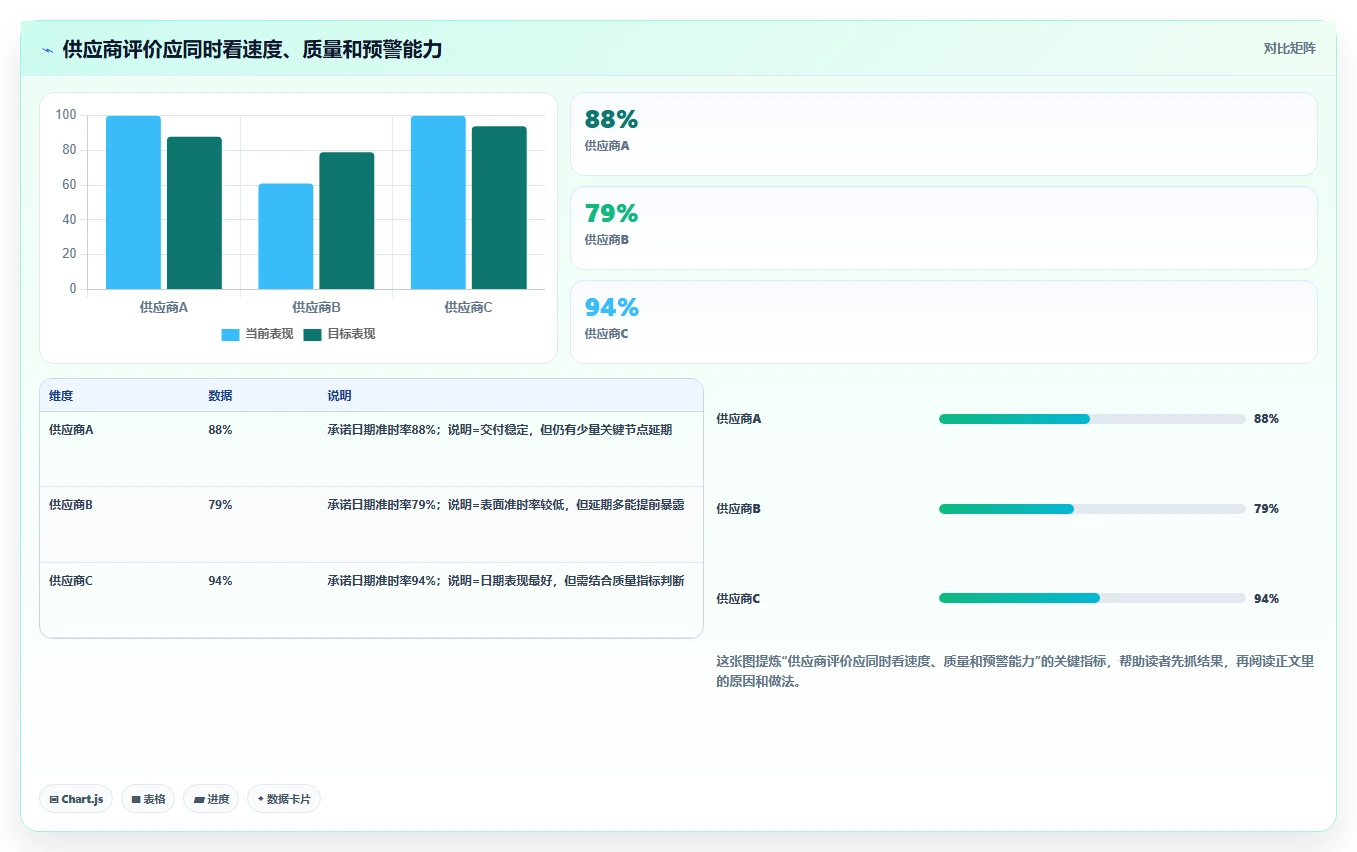Click the dark green legend swatch for 目标表现
The image size is (1357, 852).
click(312, 334)
